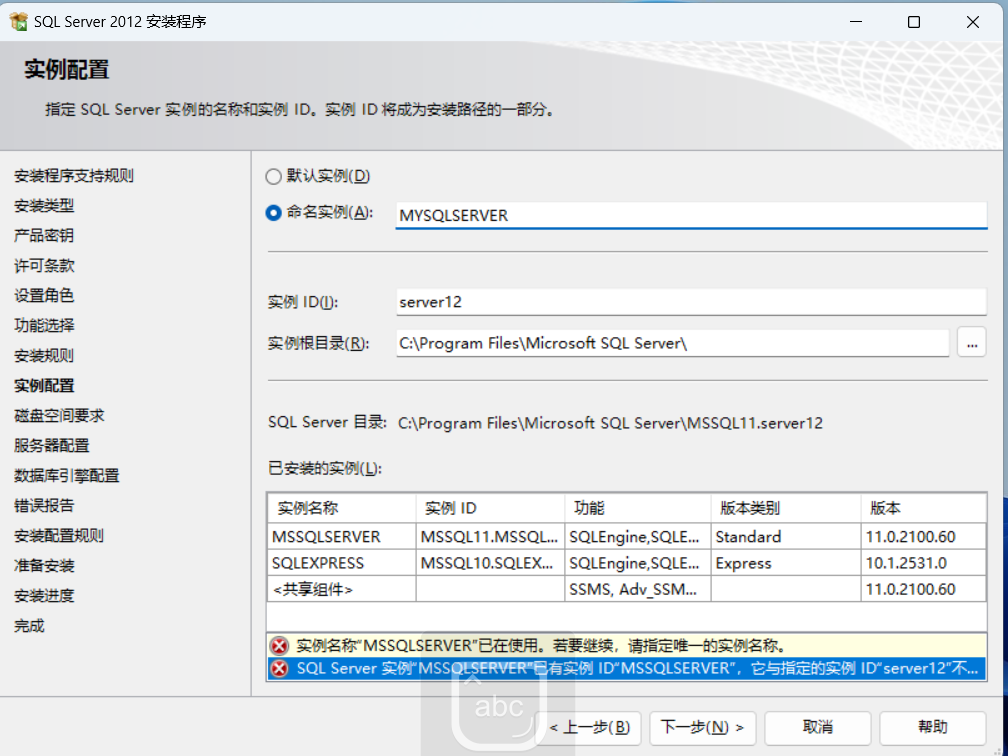The width and height of the screenshot is (1008, 756).
Task: Click 安装程序支持规则 step in sidebar
Action: [x=74, y=176]
